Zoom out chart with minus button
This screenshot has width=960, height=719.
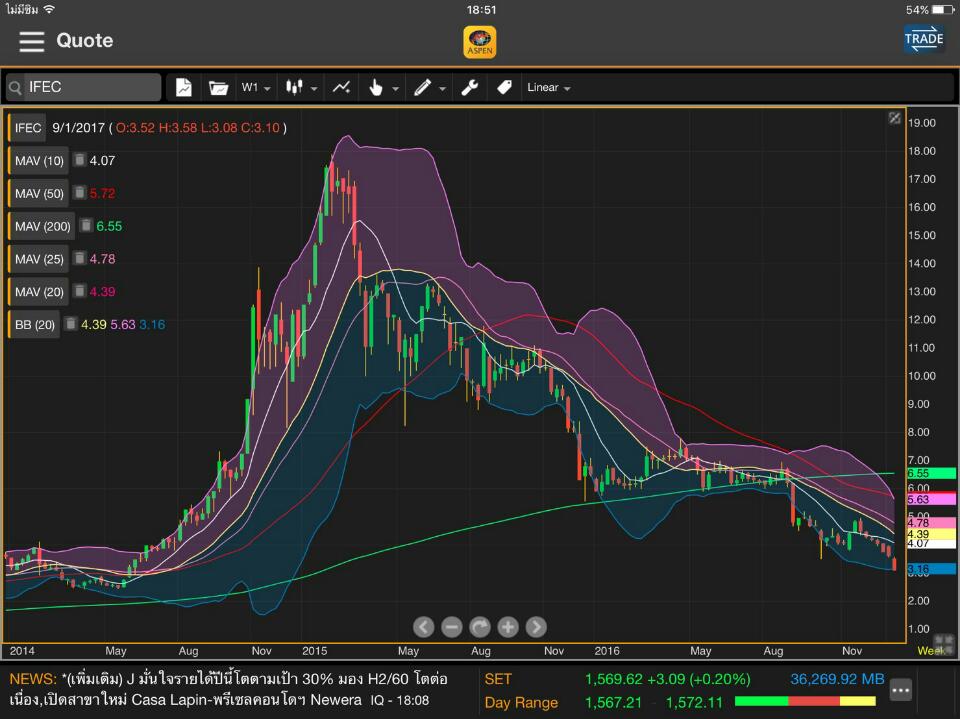[x=452, y=627]
